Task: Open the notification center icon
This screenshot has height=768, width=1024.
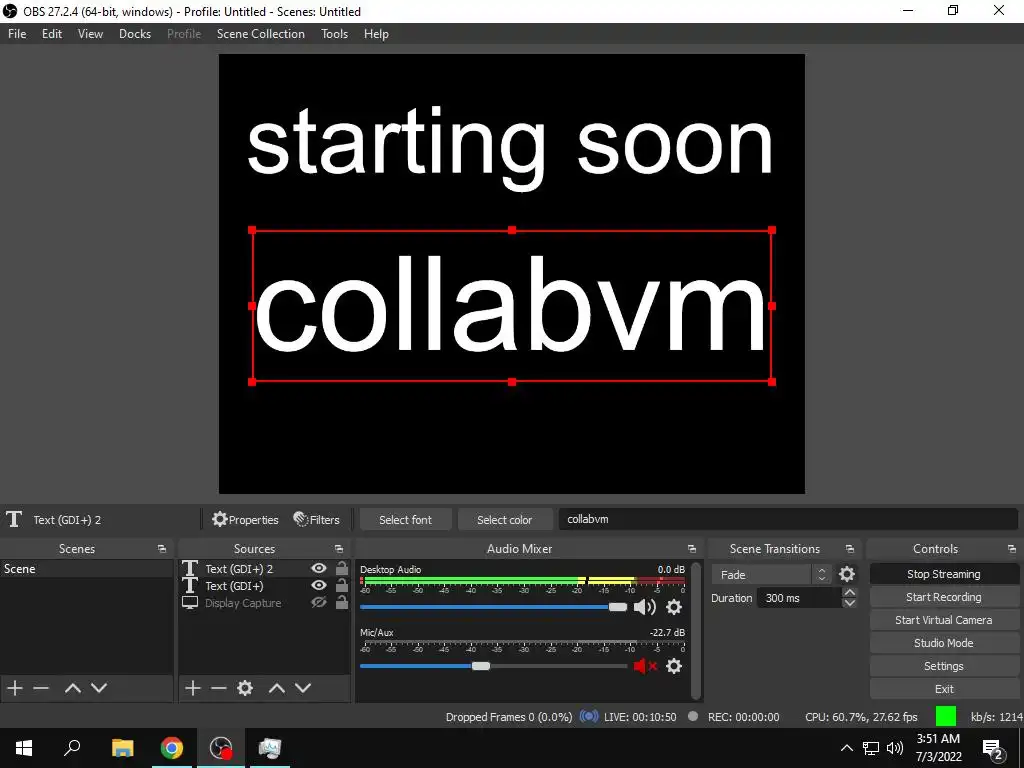Action: coord(993,748)
